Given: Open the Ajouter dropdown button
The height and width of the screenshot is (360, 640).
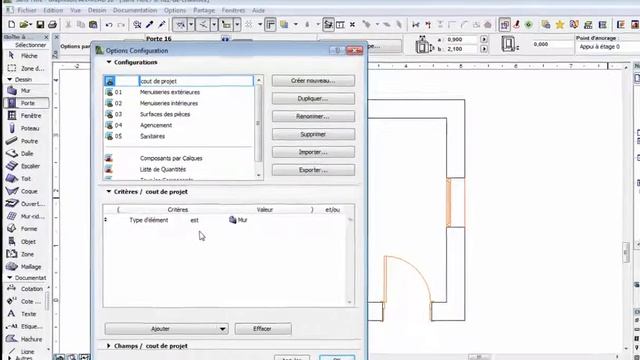Looking at the screenshot, I should (167, 329).
